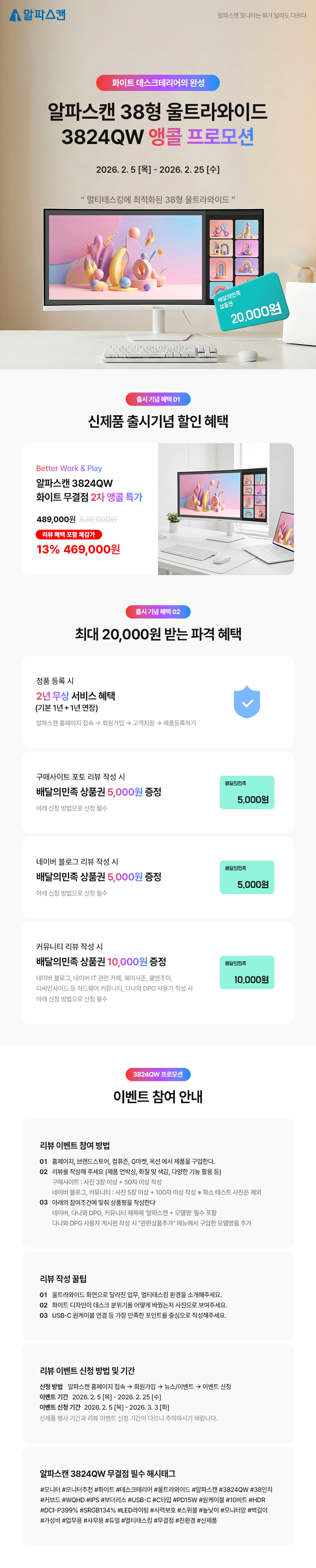
Task: Click the 화이트 데스크테리어의 완성 badge
Action: tap(158, 83)
